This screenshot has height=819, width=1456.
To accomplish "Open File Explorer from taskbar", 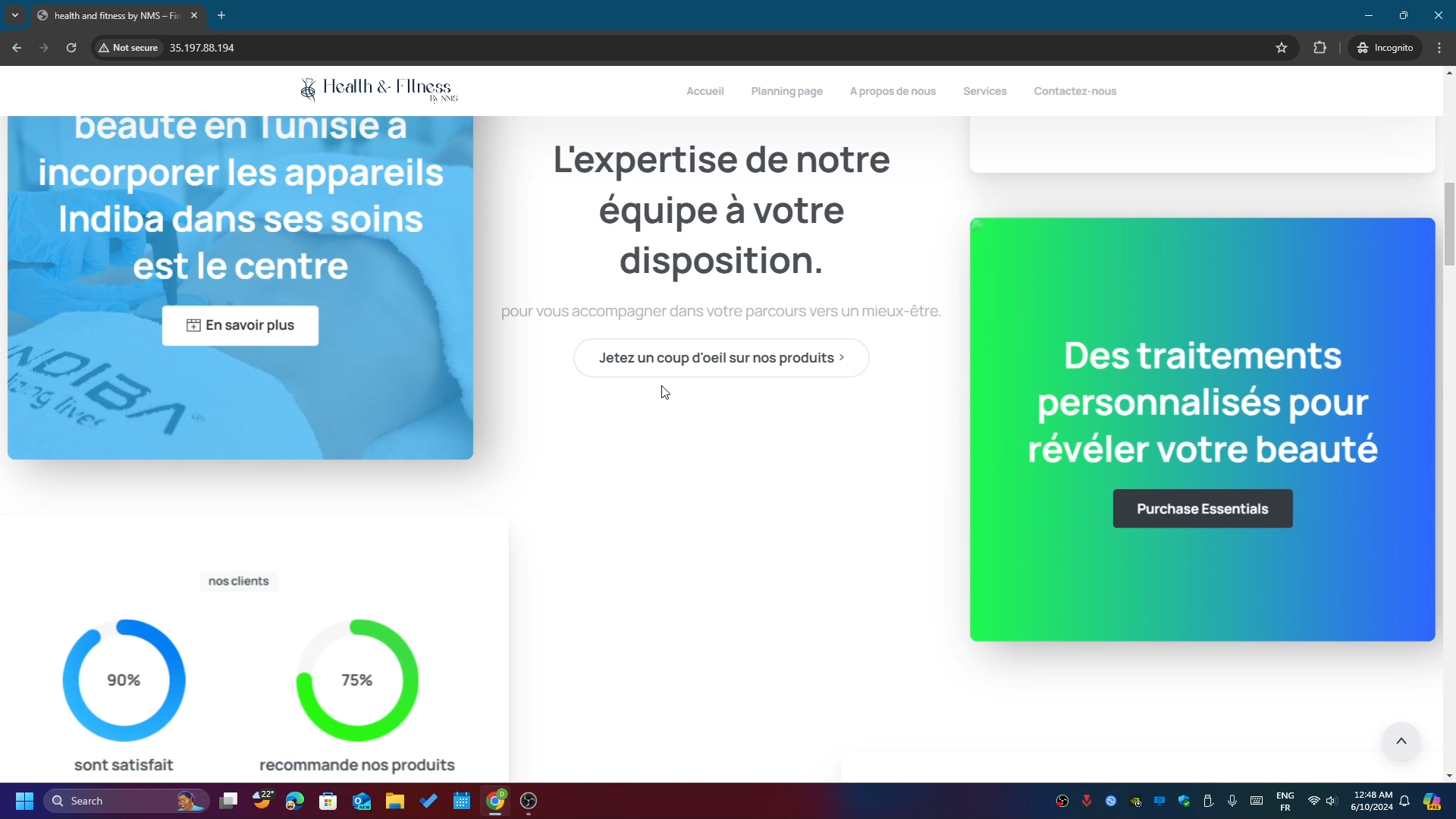I will (395, 801).
